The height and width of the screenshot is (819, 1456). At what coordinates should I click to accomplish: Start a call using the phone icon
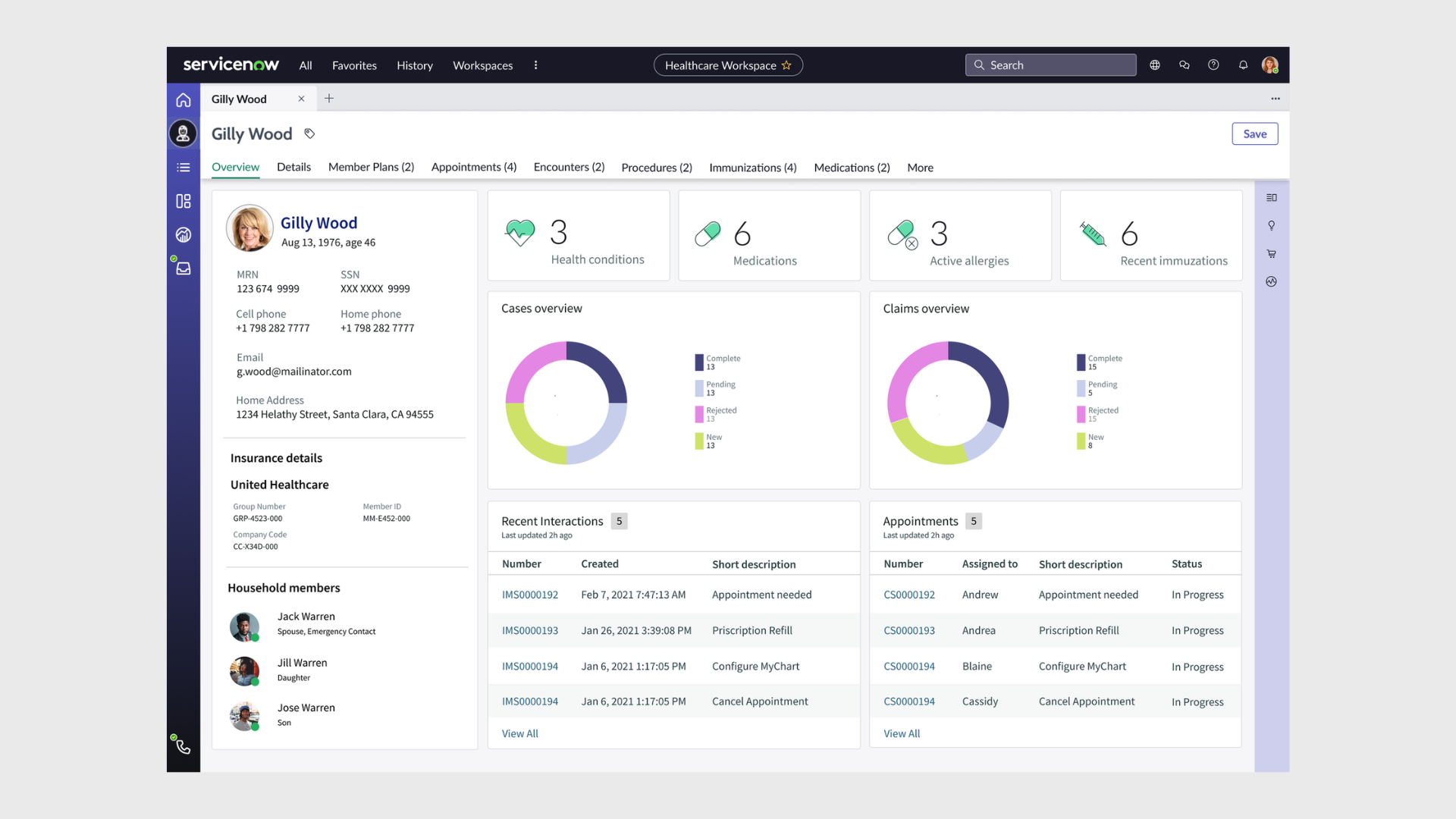pyautogui.click(x=183, y=746)
